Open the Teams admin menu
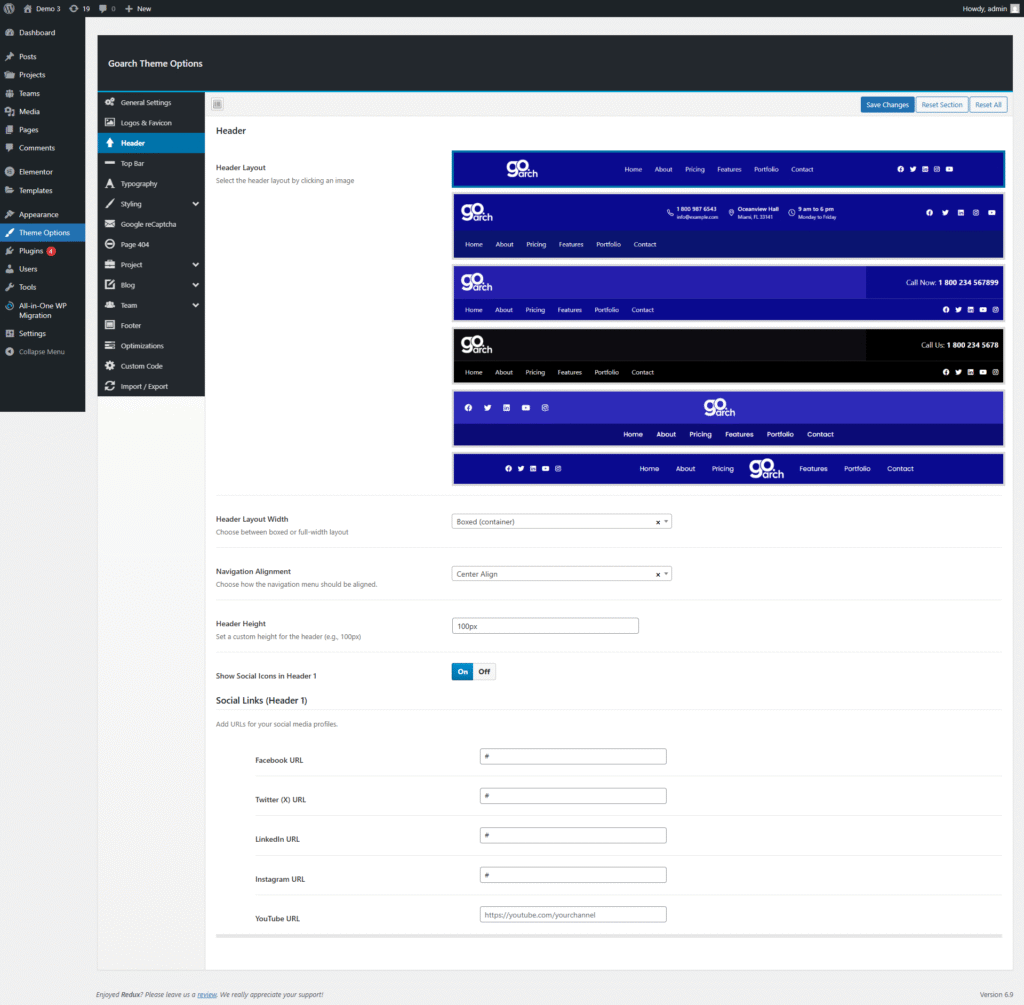The height and width of the screenshot is (1005, 1024). [42, 93]
